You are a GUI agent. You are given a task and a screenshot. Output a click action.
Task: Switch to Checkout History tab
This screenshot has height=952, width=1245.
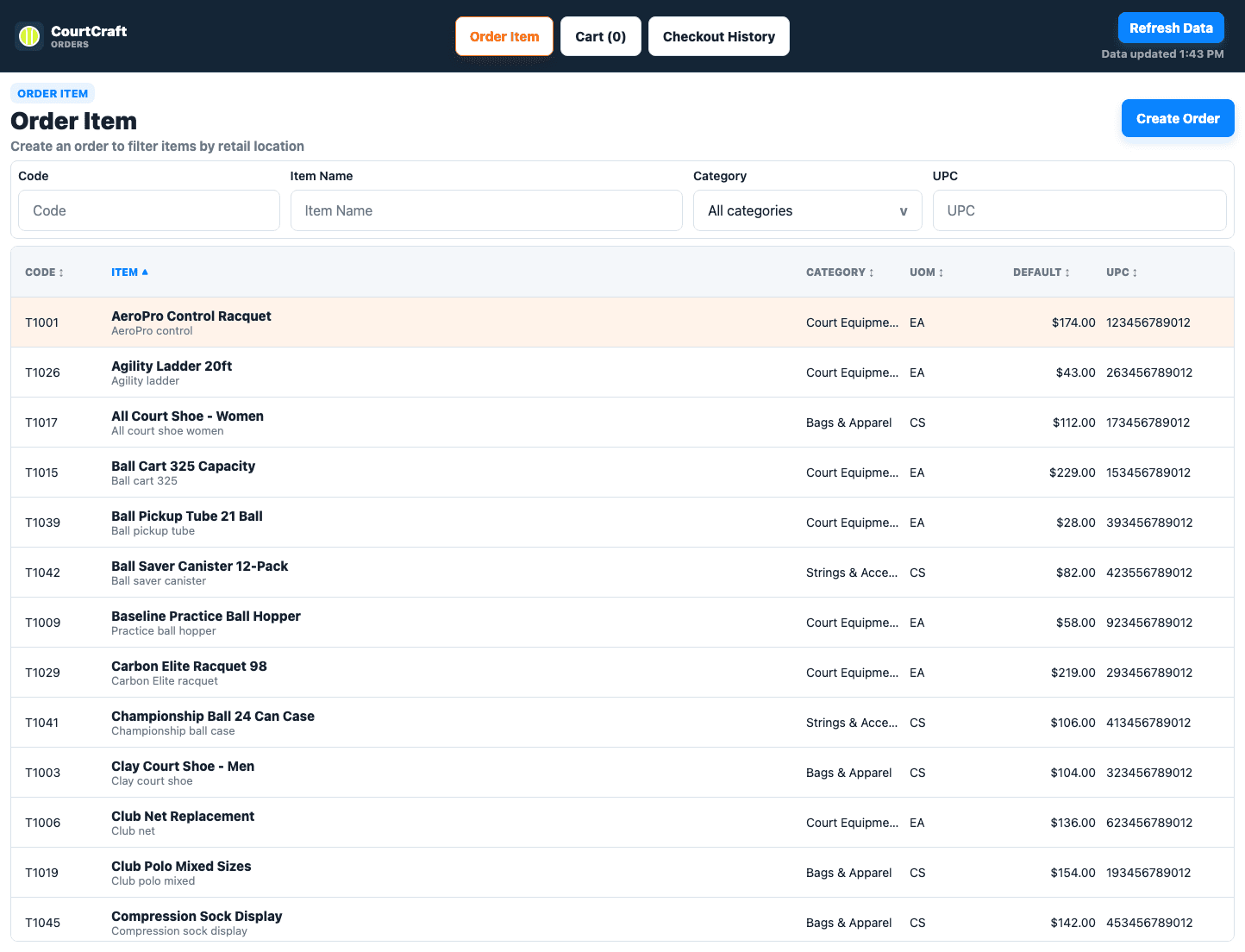(x=719, y=36)
